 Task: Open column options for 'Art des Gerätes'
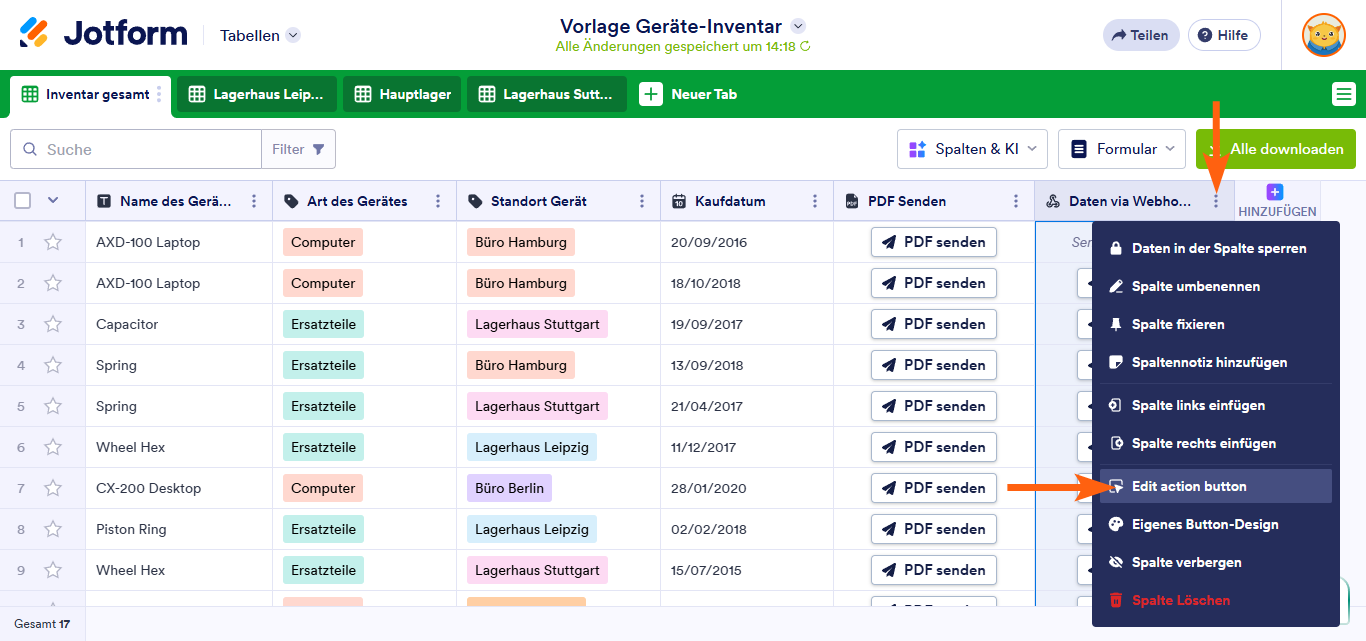438,201
